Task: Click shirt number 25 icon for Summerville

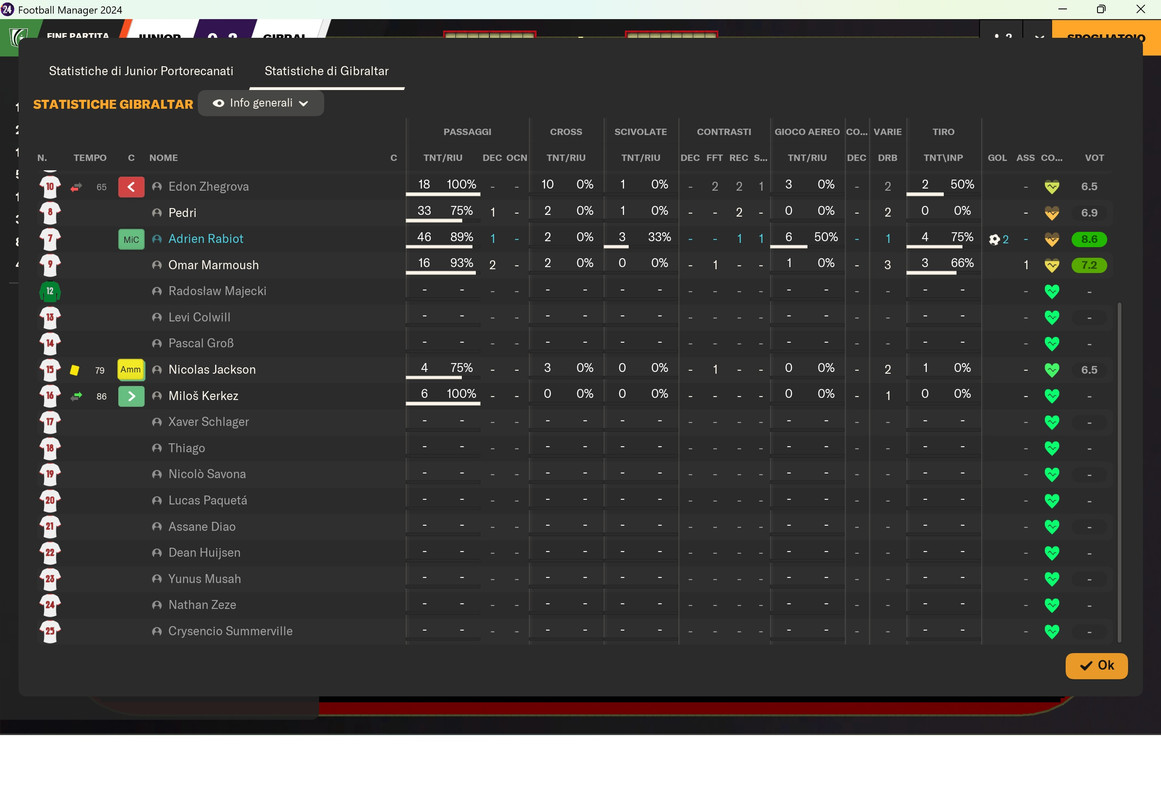Action: coord(50,631)
